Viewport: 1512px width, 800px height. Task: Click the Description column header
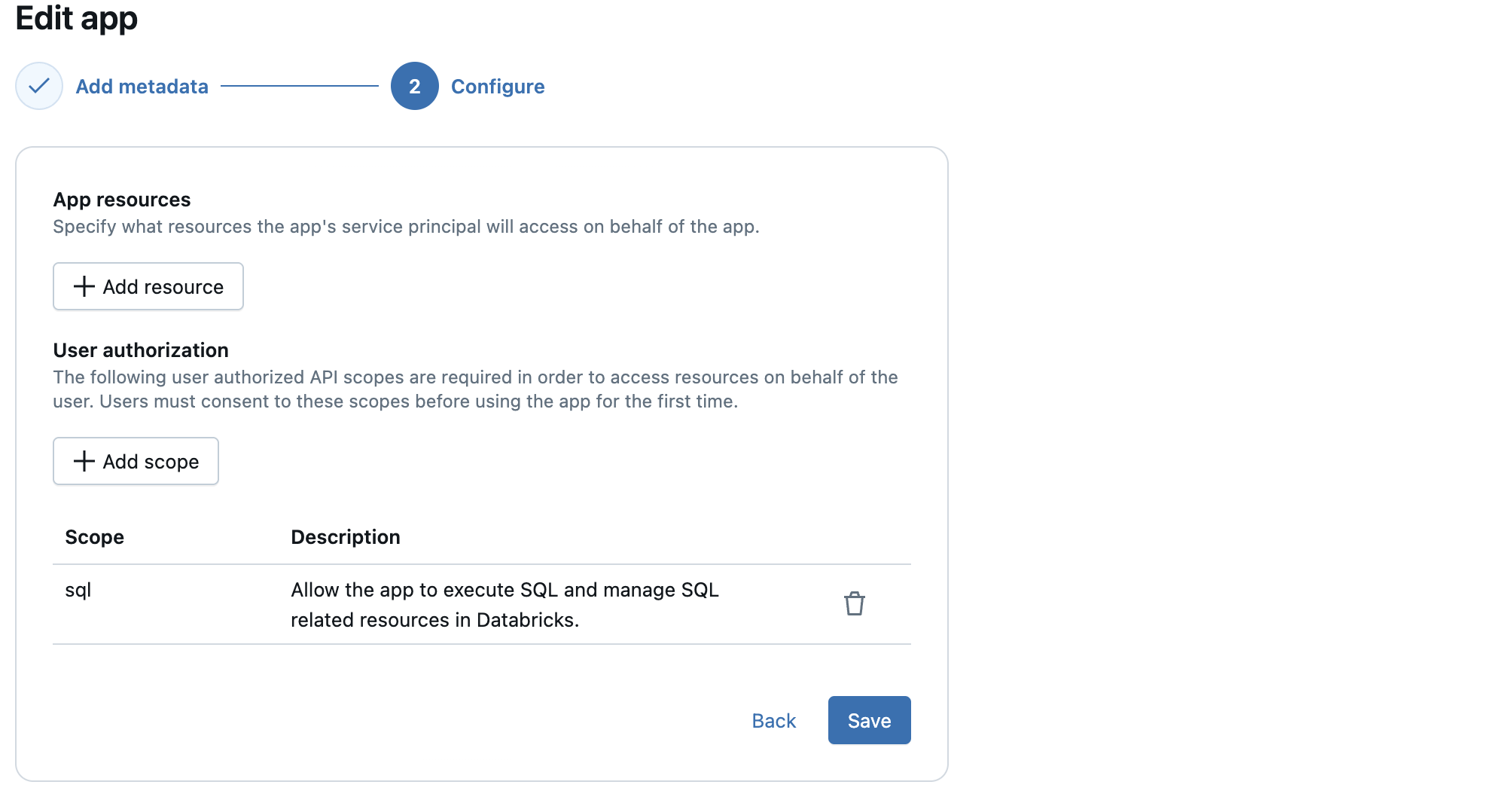(x=345, y=536)
